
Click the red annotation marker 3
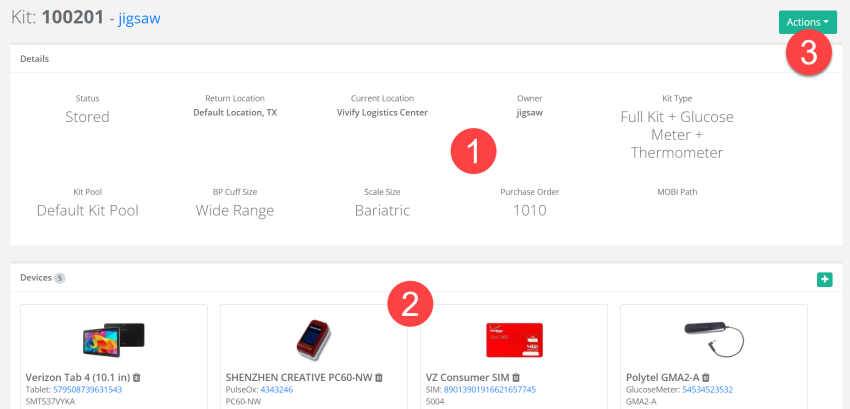tap(808, 53)
